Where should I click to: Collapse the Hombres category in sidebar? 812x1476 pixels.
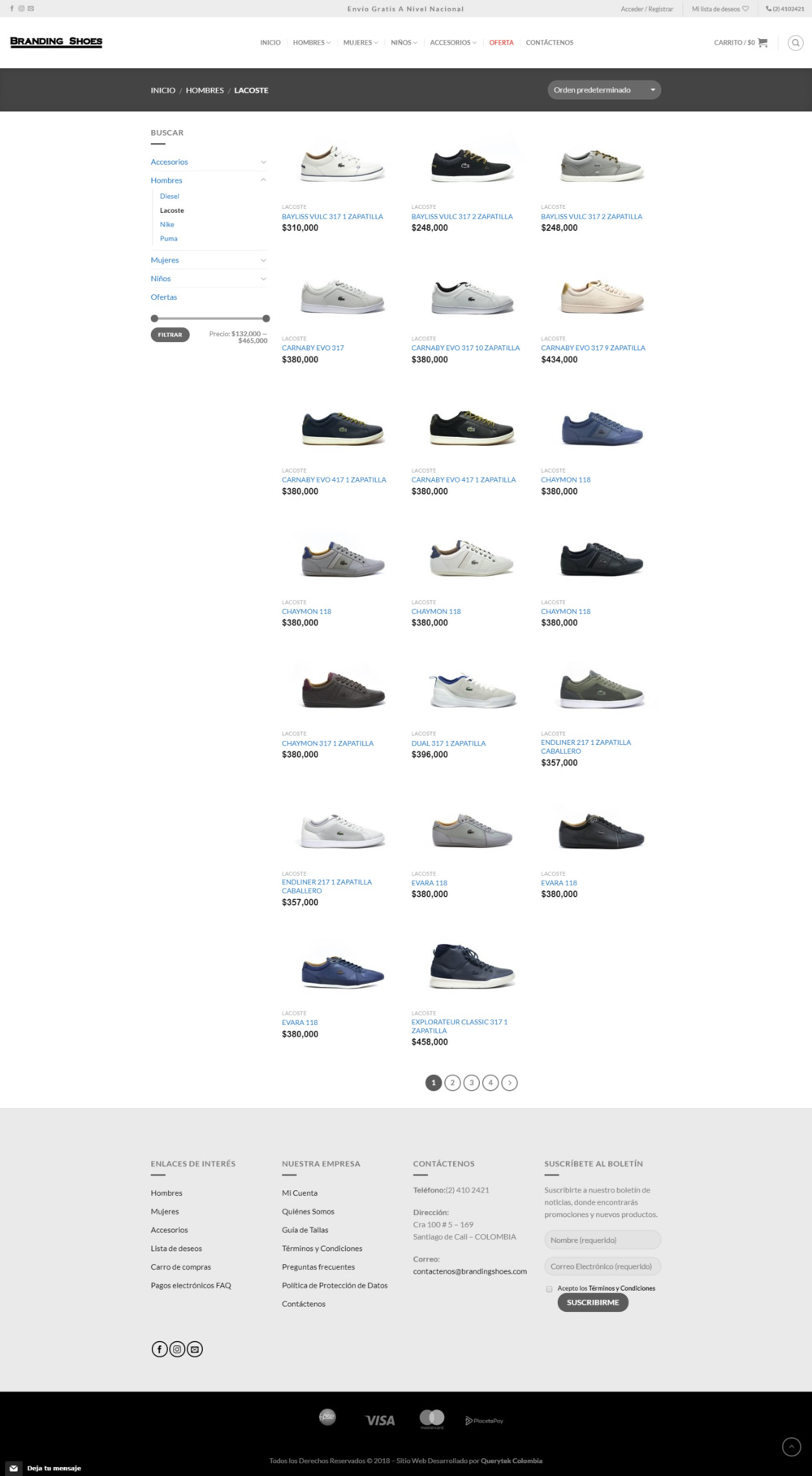coord(263,180)
